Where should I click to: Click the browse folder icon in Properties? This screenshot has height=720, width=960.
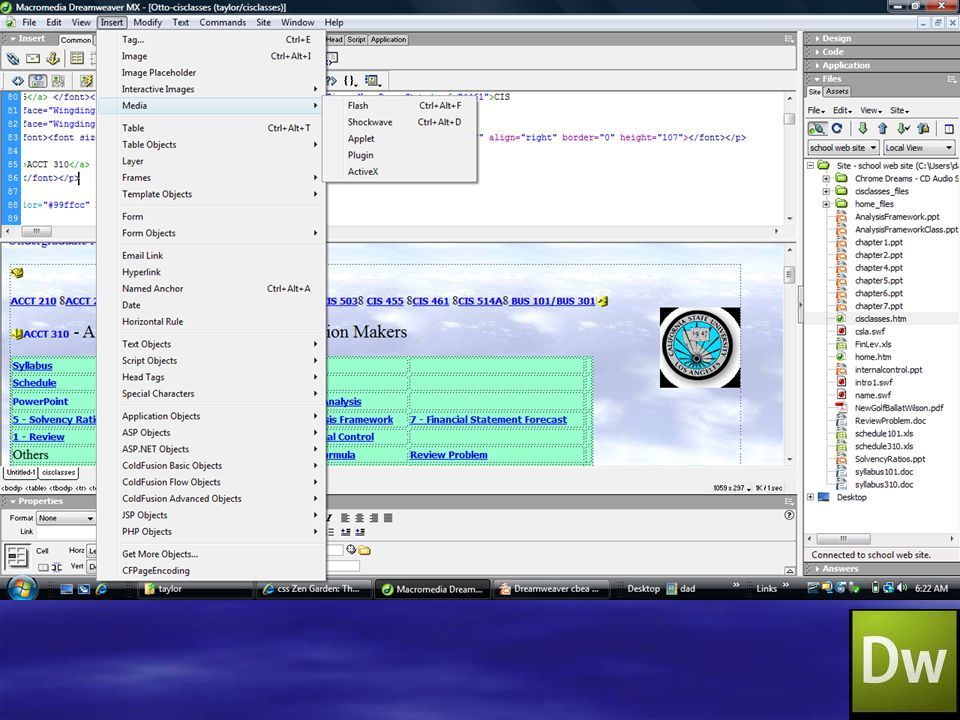(x=364, y=550)
